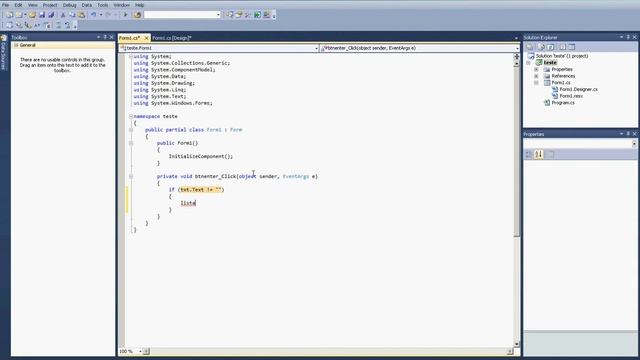
Task: Open the Project menu
Action: point(50,5)
